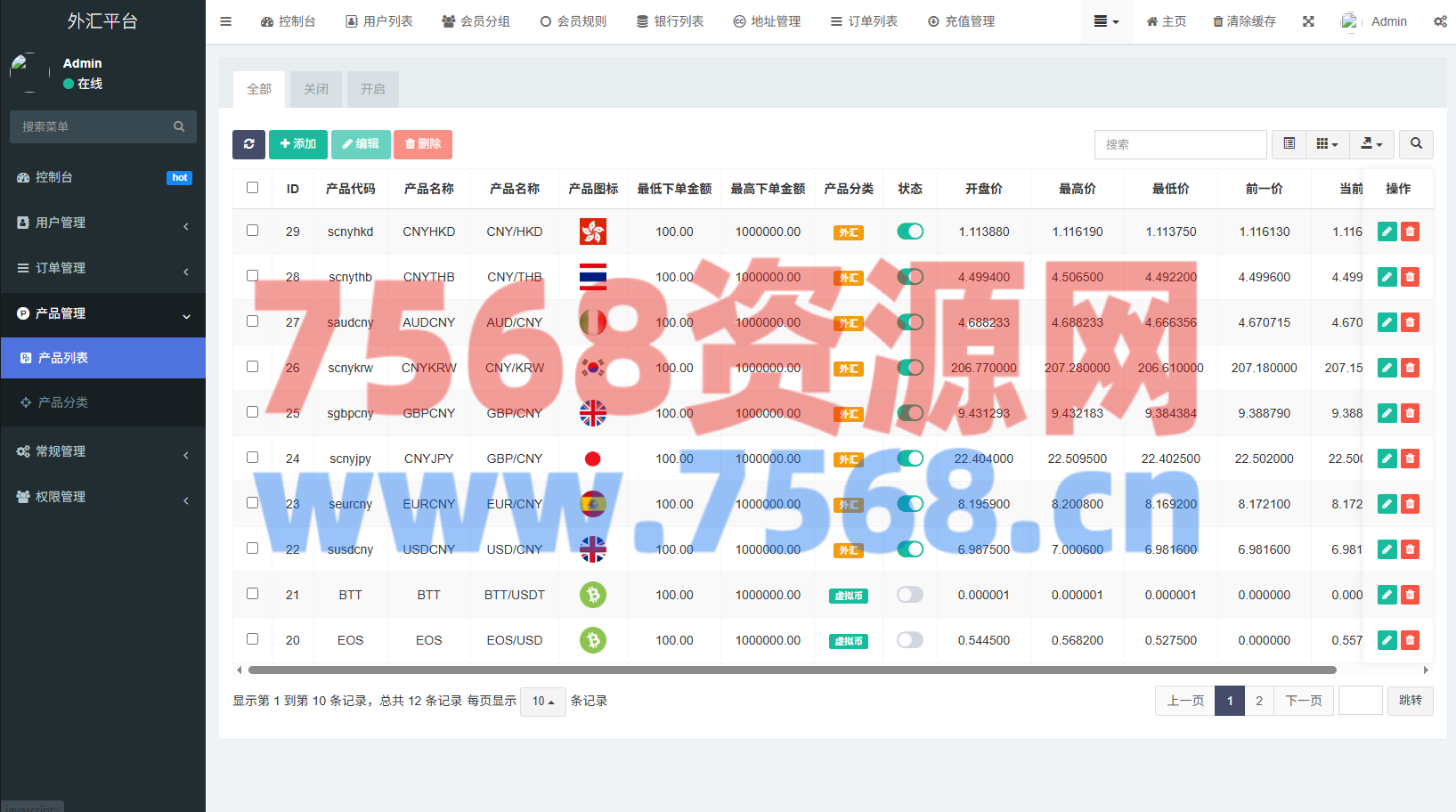Open the column visibility dropdown
The image size is (1456, 812).
point(1327,144)
